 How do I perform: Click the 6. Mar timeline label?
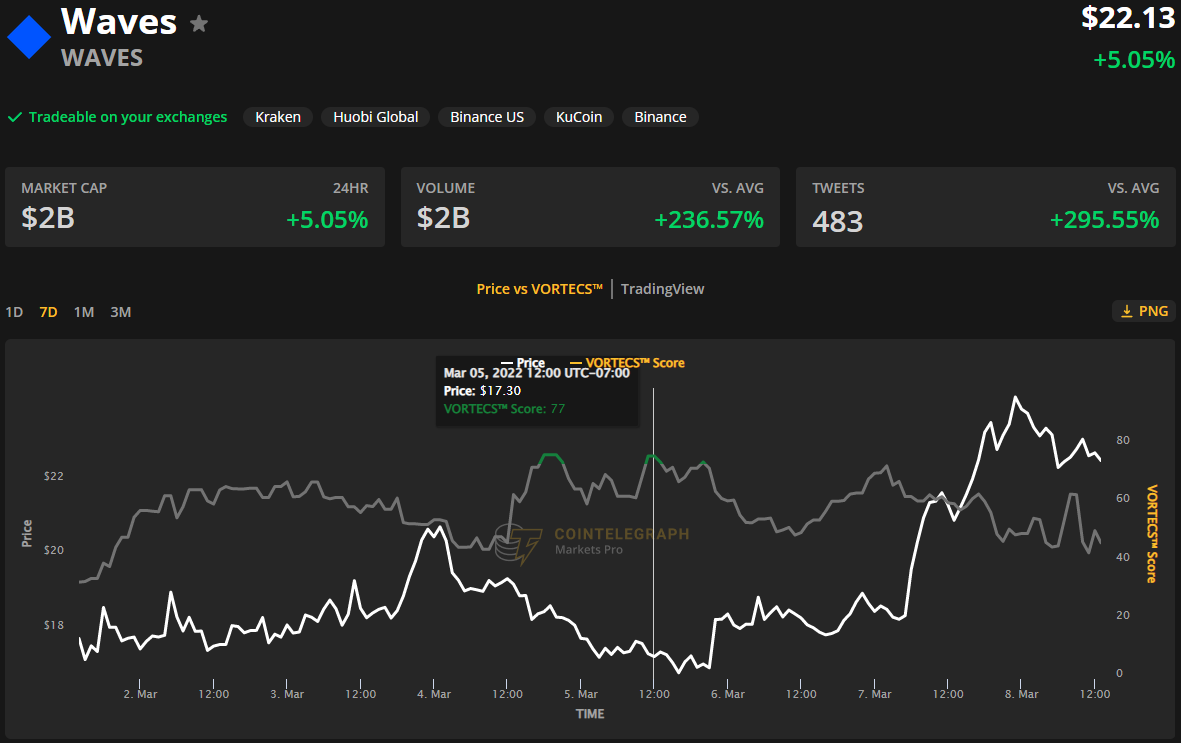point(727,694)
